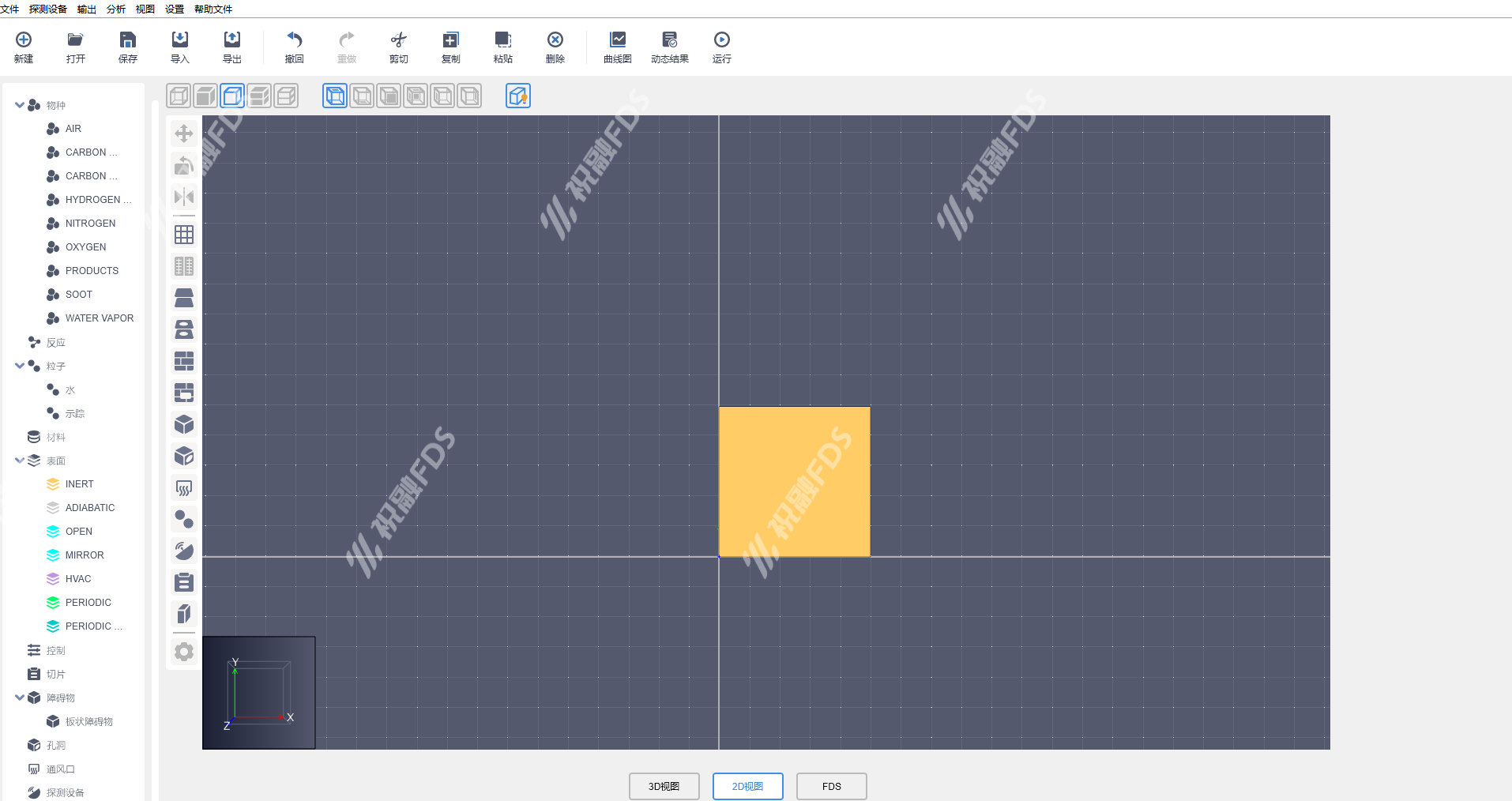Click the 导入 import icon
Viewport: 1512px width, 801px height.
(x=180, y=47)
